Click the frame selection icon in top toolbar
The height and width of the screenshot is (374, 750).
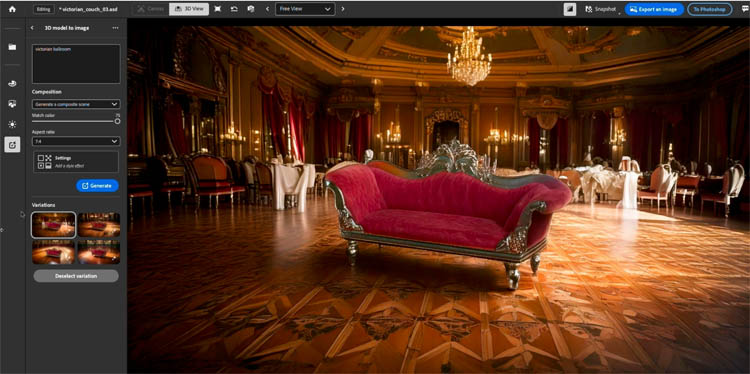point(218,9)
